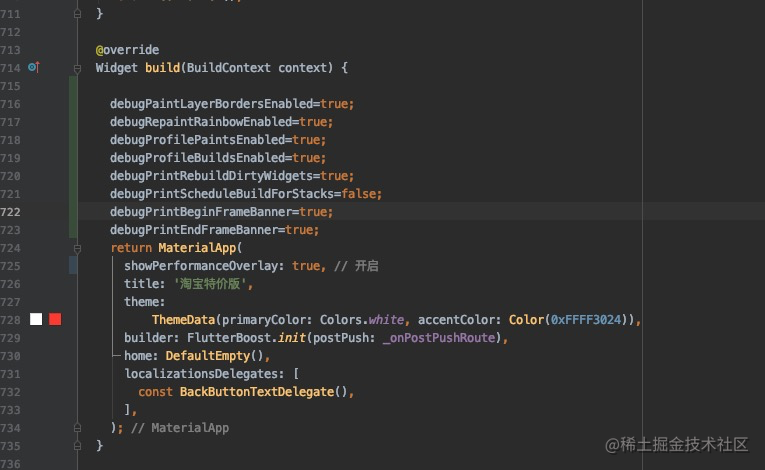Click the fold end marker at line 711
The width and height of the screenshot is (765, 470).
pyautogui.click(x=77, y=14)
